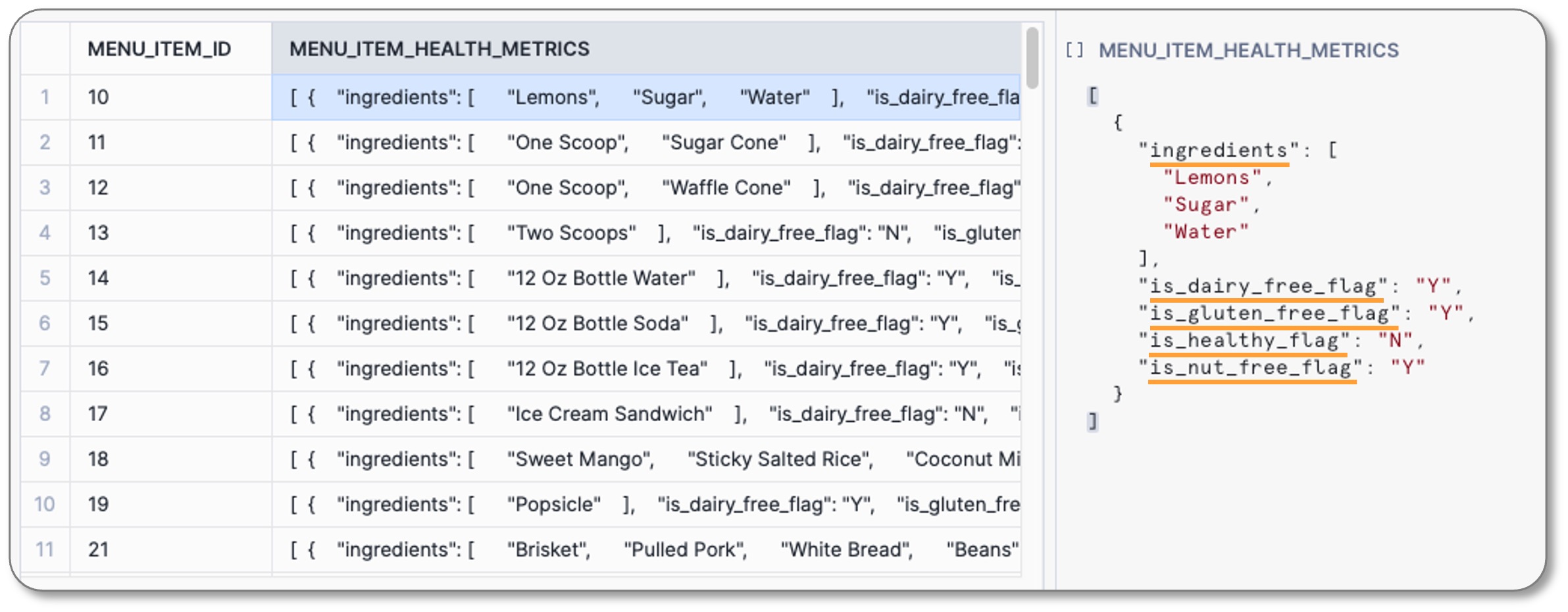
Task: Click the 12 Oz Bottle Water cell
Action: coord(645,278)
